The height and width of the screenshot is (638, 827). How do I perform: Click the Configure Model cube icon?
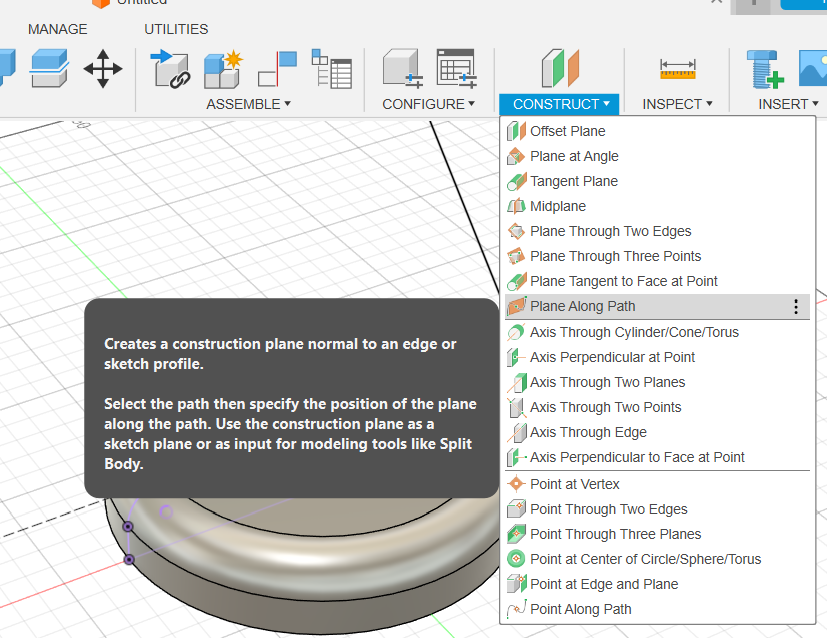coord(403,68)
